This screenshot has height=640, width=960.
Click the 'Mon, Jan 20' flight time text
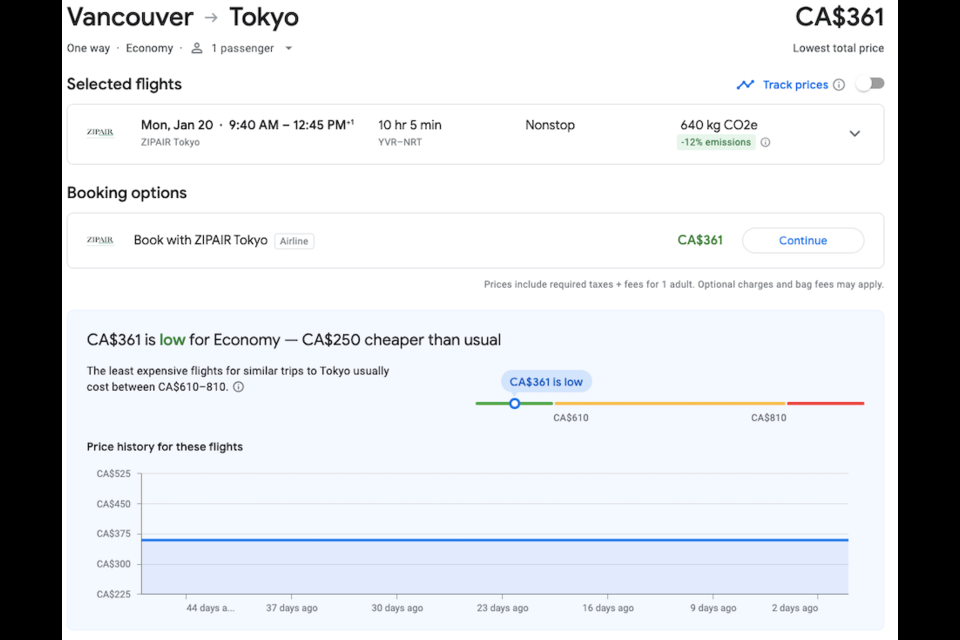point(247,125)
